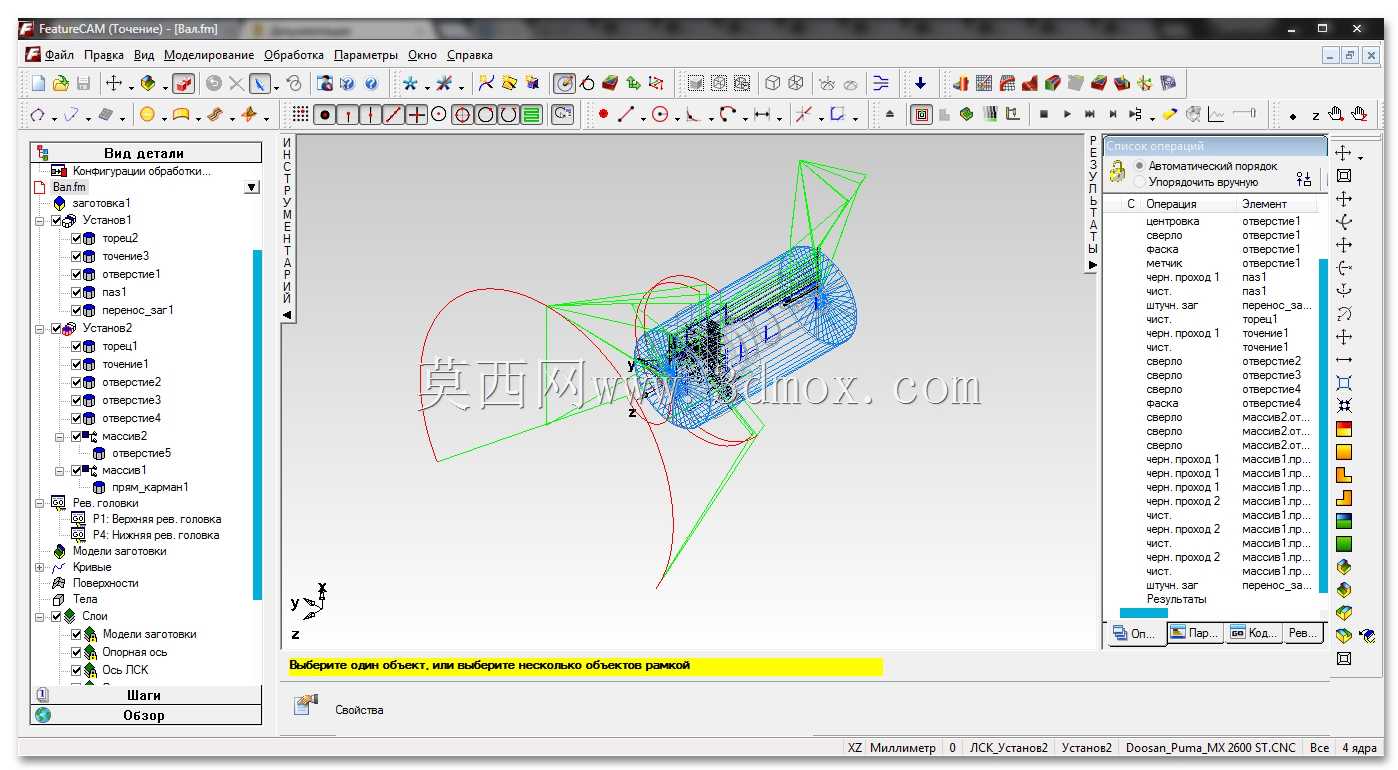Open the Шаги panel button
1398x770 pixels.
click(144, 695)
